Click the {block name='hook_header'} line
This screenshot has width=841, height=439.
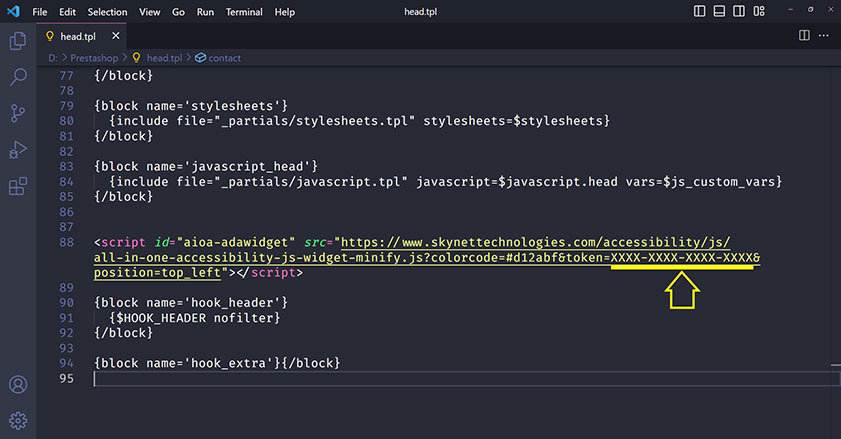tap(191, 303)
